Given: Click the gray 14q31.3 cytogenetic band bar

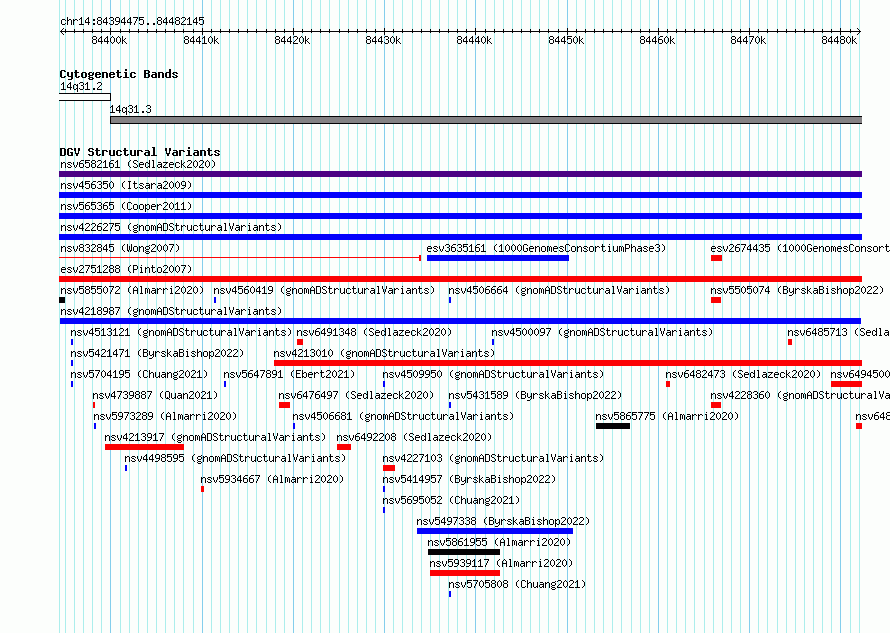Looking at the screenshot, I should click(486, 120).
